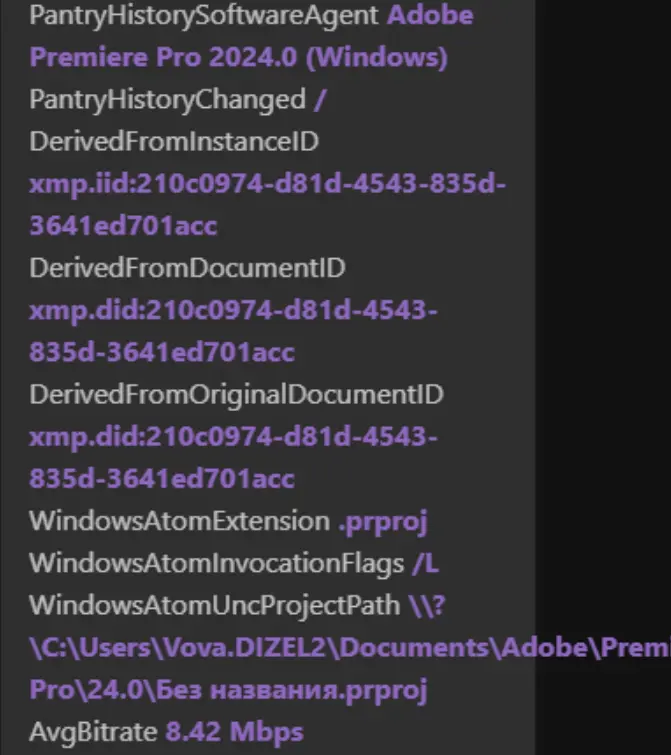
Task: Click the DerivedFromDocumentID label
Action: point(187,268)
